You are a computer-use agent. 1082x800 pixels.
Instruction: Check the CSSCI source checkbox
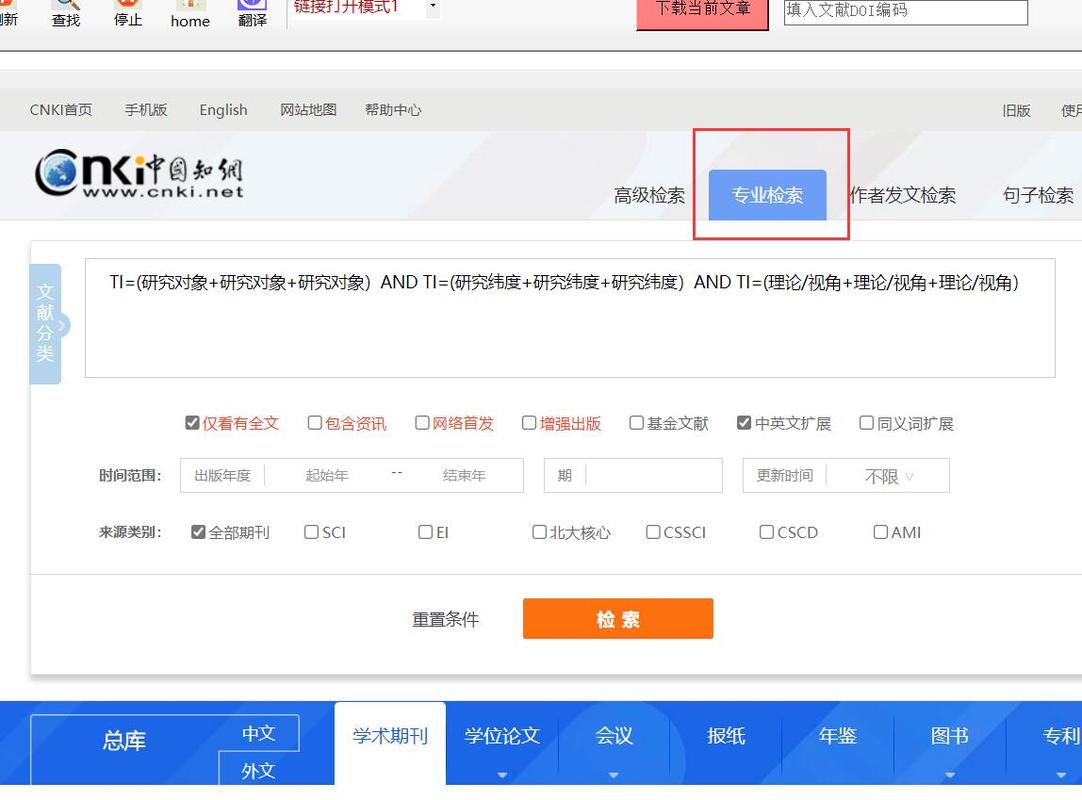(653, 531)
